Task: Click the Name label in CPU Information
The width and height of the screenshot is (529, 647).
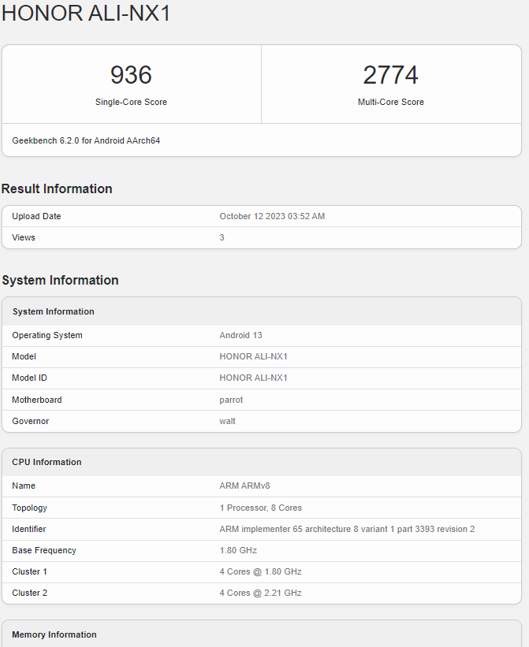Action: click(x=24, y=486)
